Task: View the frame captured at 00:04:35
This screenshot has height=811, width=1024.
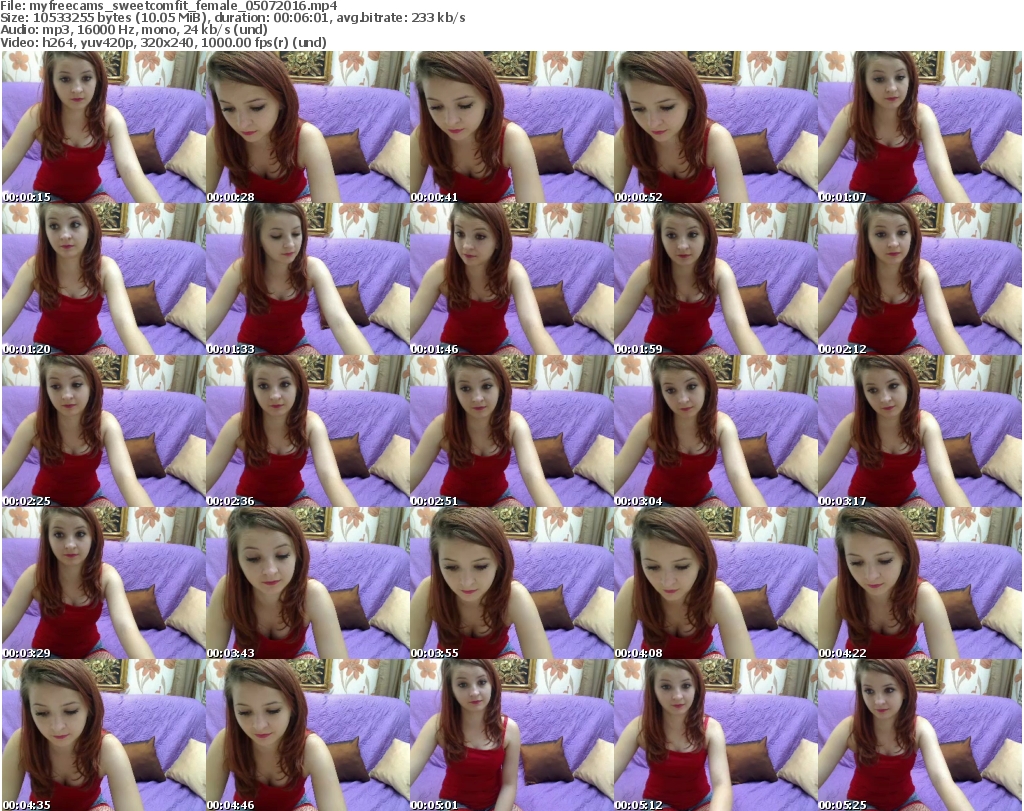Action: click(104, 735)
